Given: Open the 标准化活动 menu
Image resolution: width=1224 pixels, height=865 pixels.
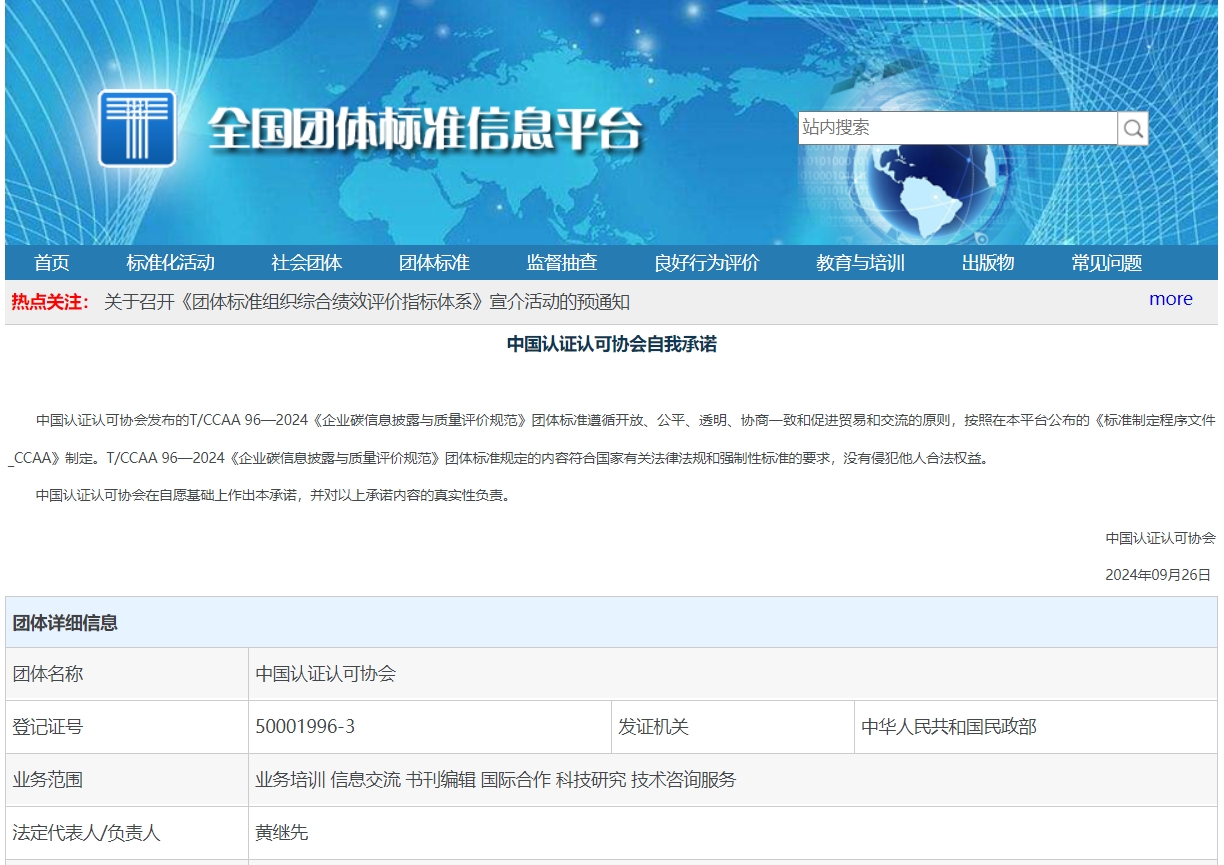Looking at the screenshot, I should pos(170,263).
